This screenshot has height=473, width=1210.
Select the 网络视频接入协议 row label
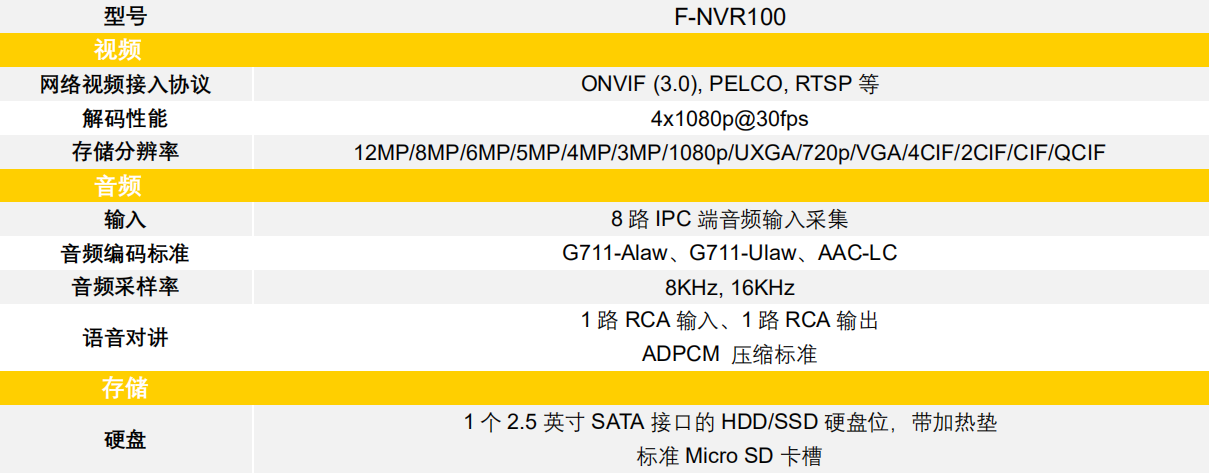click(125, 85)
